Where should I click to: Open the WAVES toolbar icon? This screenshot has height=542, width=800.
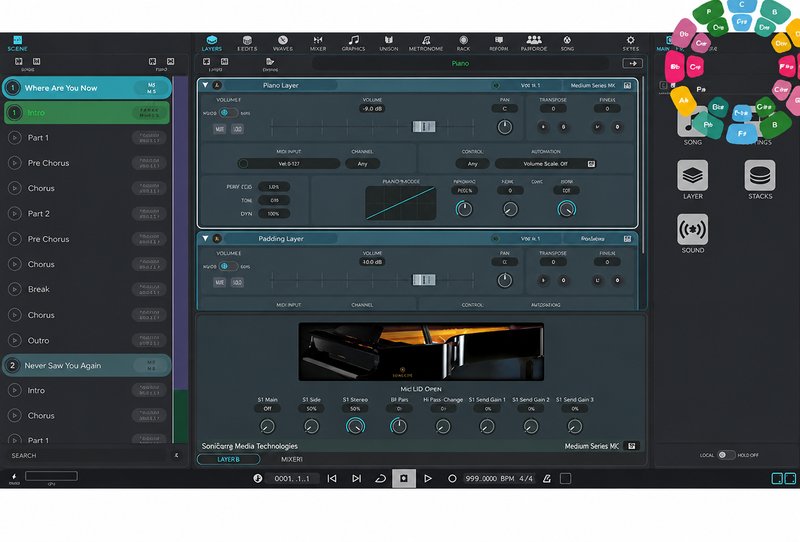point(283,43)
